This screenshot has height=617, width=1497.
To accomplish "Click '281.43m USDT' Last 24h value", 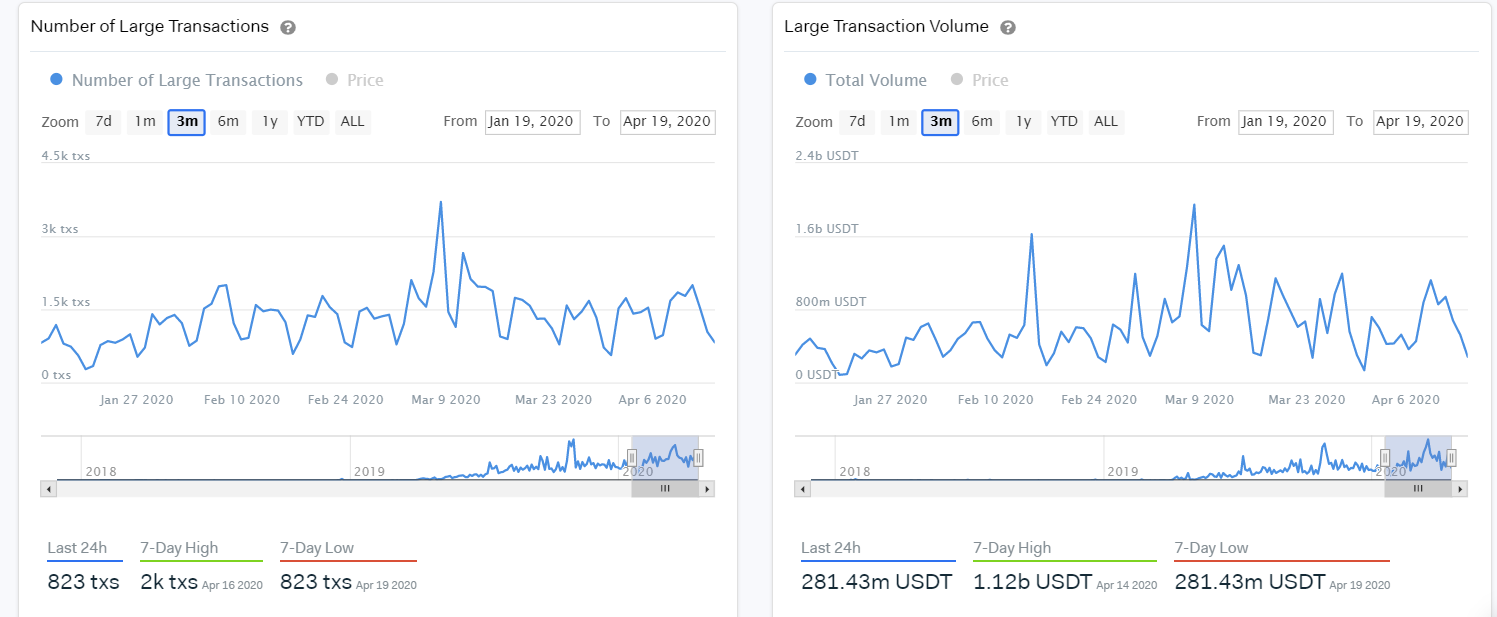I will [x=877, y=582].
